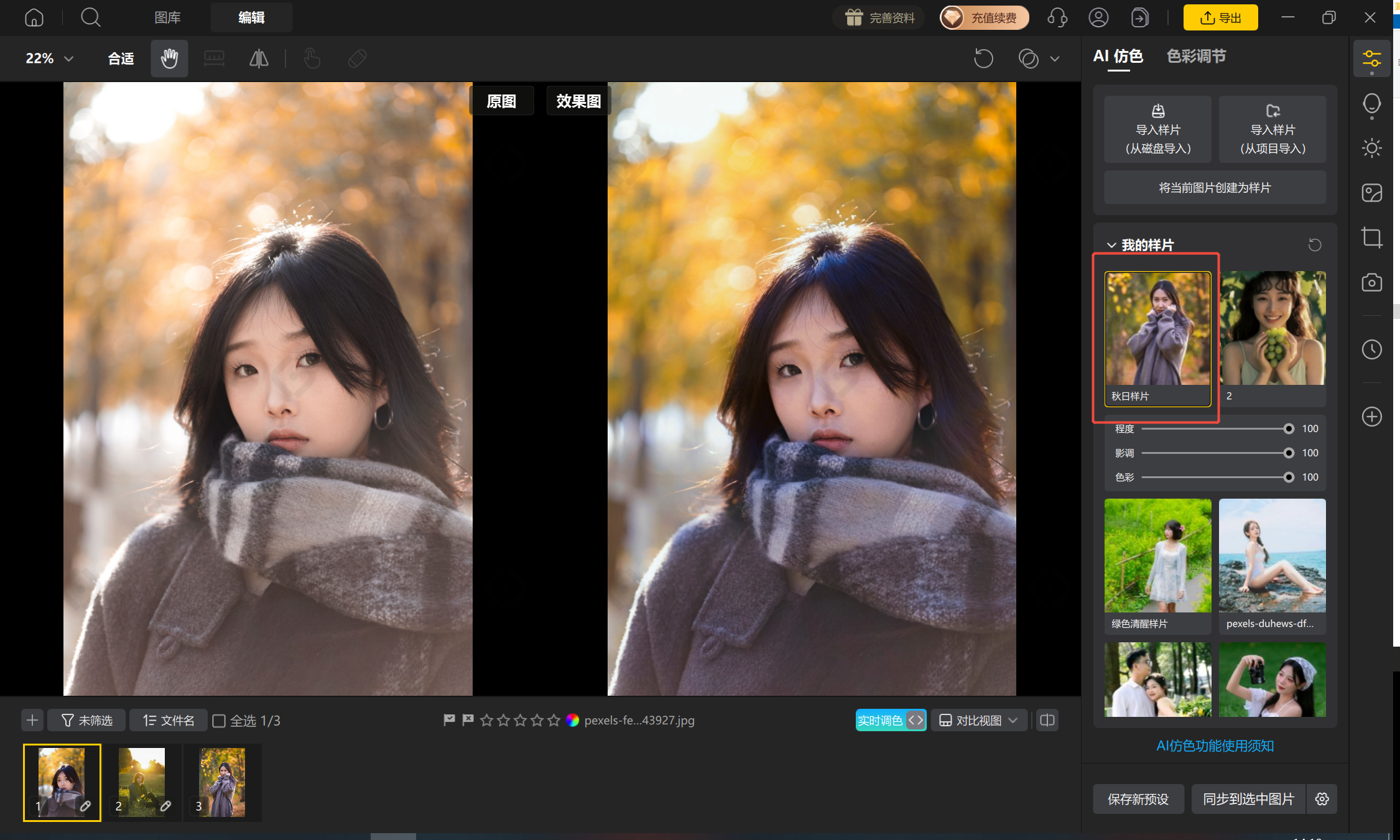Switch to the 编辑 edit tab
Image resolution: width=1400 pixels, height=840 pixels.
[x=251, y=17]
